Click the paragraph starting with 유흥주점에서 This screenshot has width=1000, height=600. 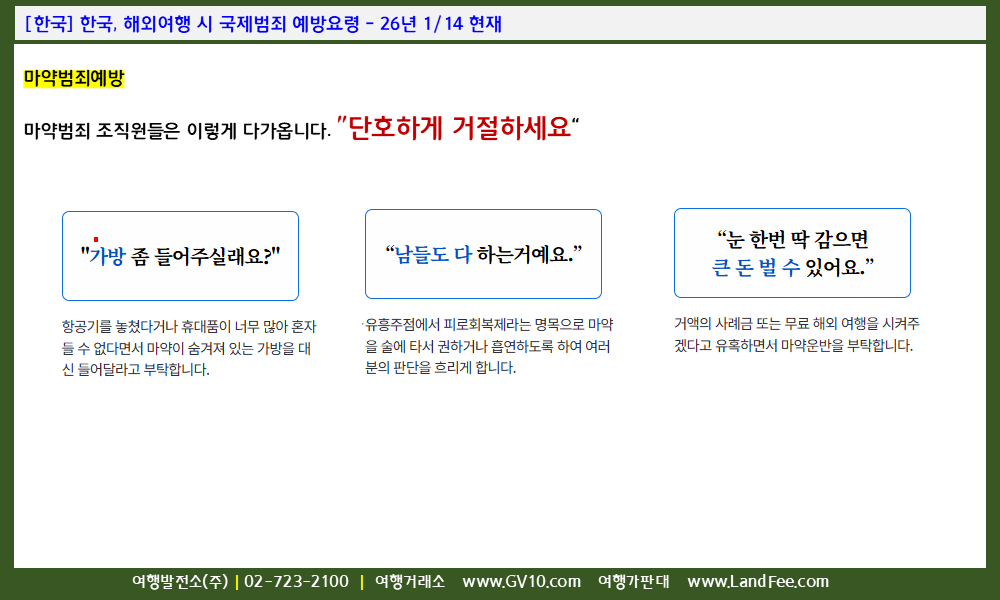click(x=488, y=346)
